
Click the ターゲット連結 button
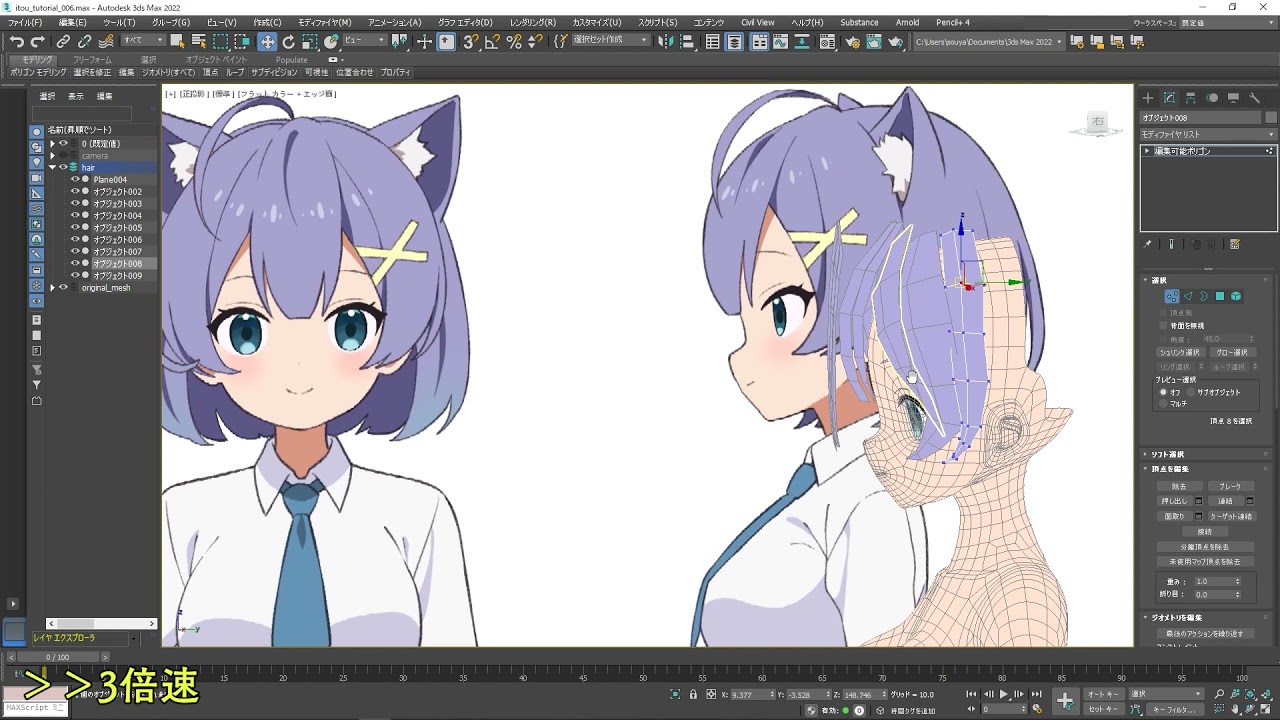click(1231, 516)
